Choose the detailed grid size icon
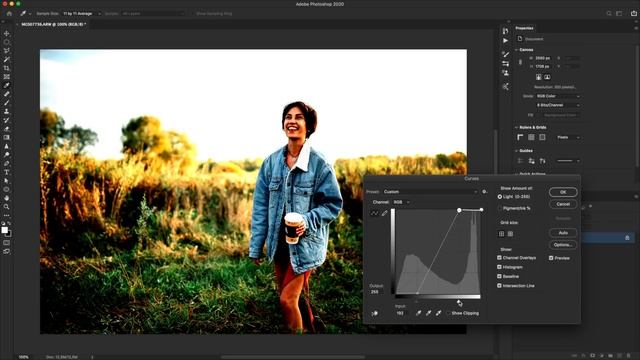 (510, 234)
